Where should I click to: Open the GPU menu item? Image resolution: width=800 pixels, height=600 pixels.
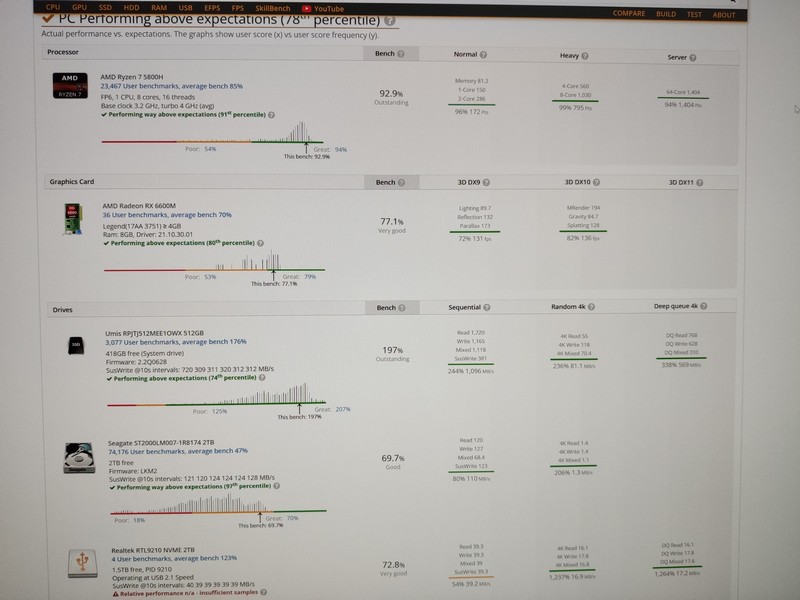[x=79, y=7]
